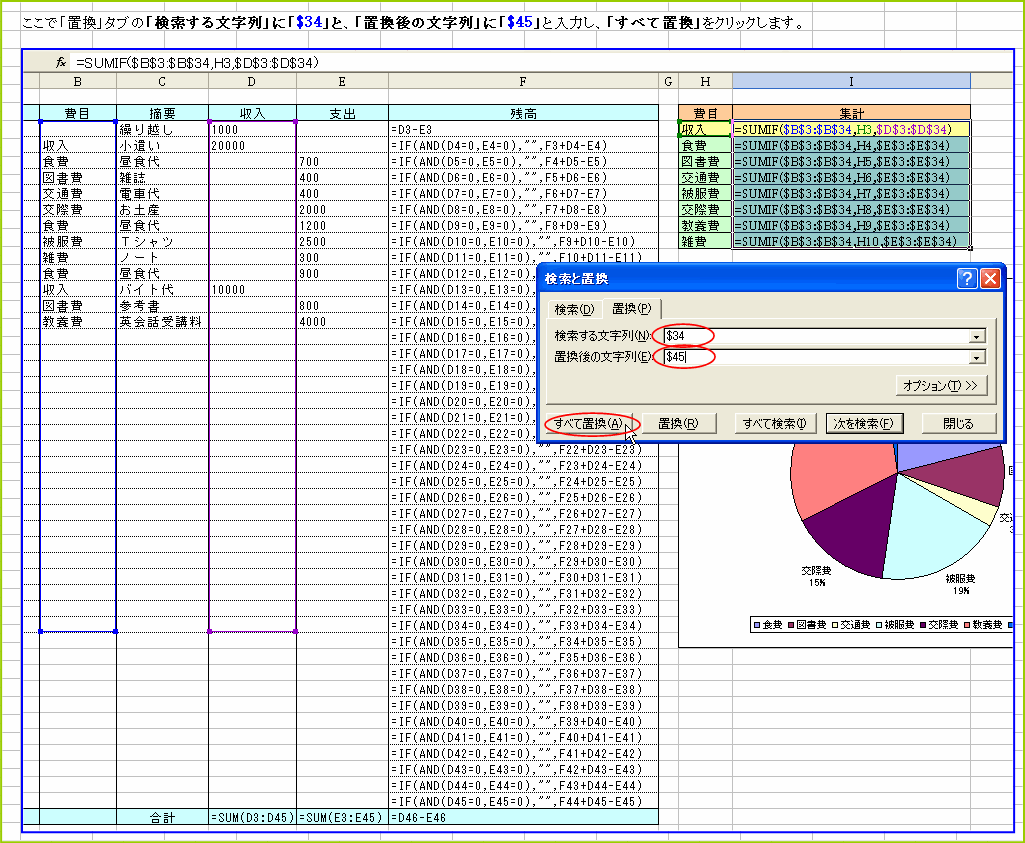Close the 検索と置換 dialog with the X
The width and height of the screenshot is (1025, 843).
[990, 279]
